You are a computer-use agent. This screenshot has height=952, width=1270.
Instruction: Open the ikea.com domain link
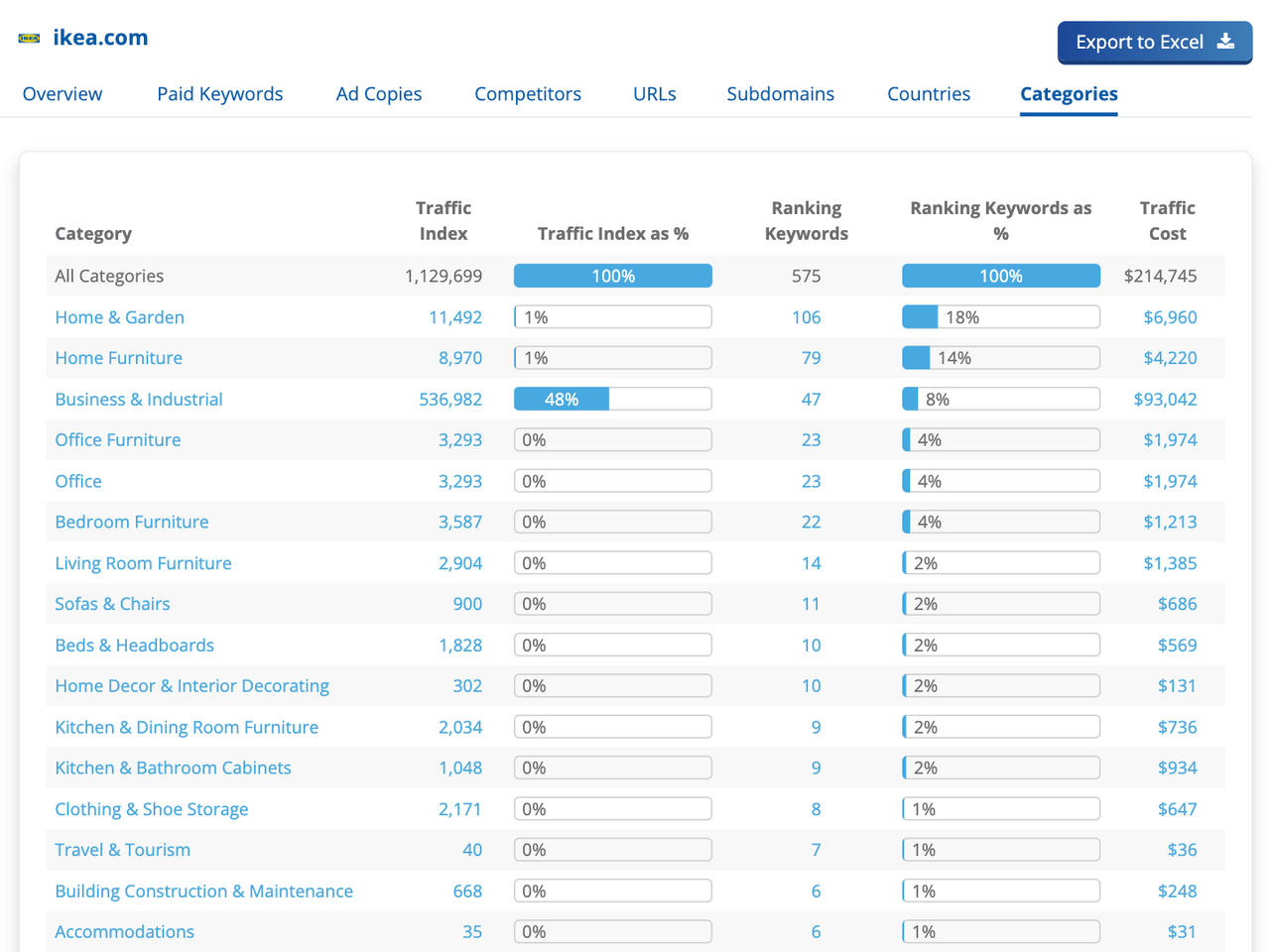coord(100,38)
